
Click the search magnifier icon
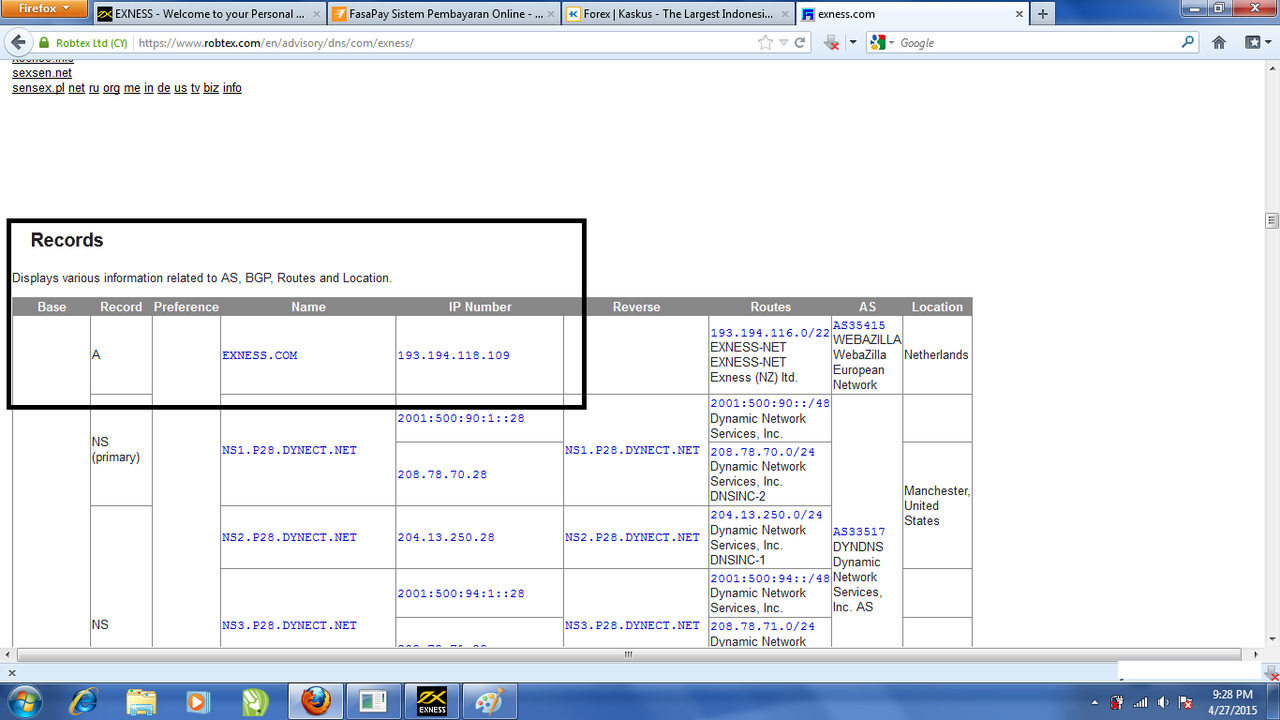point(1188,43)
